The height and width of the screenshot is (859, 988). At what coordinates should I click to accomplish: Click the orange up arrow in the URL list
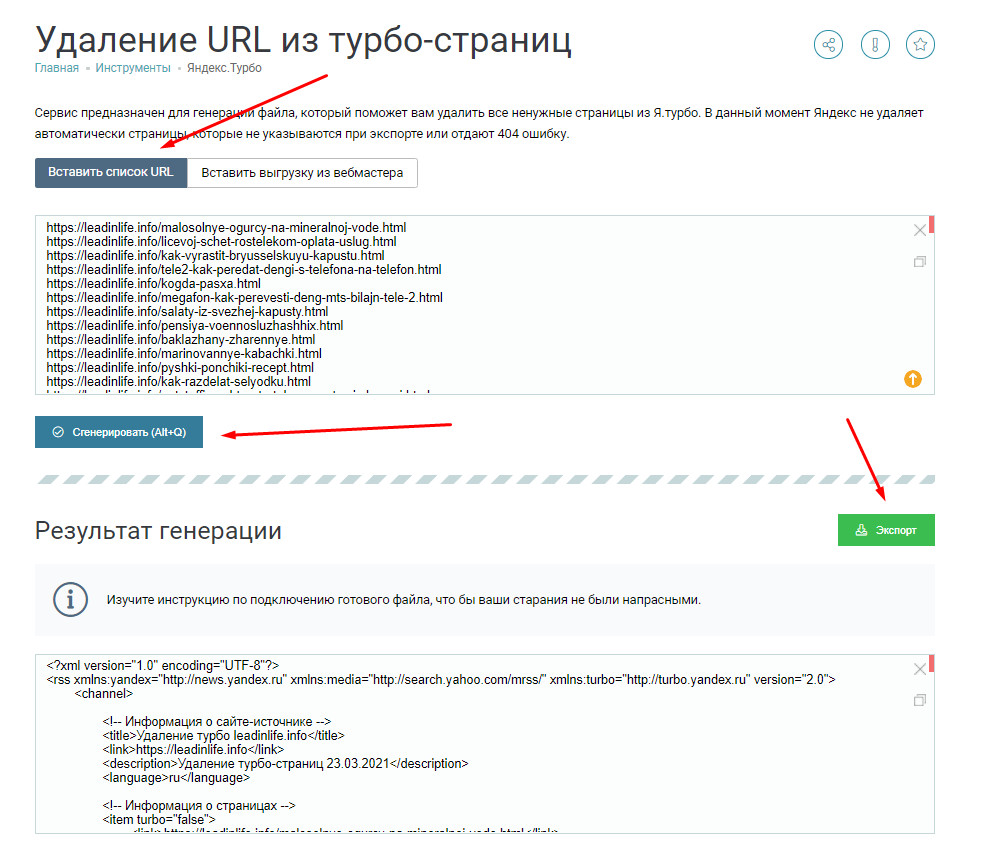click(x=912, y=379)
